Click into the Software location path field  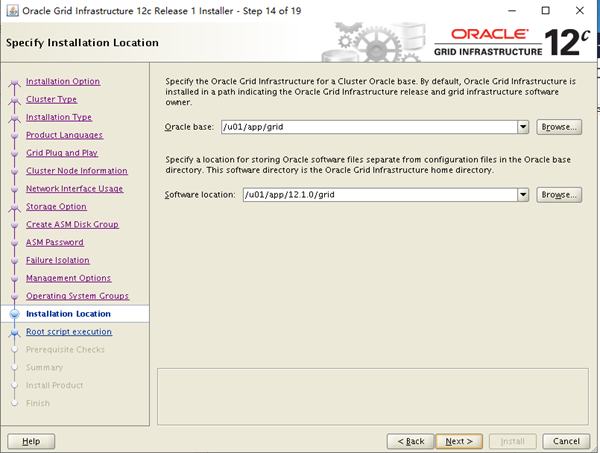[380, 195]
